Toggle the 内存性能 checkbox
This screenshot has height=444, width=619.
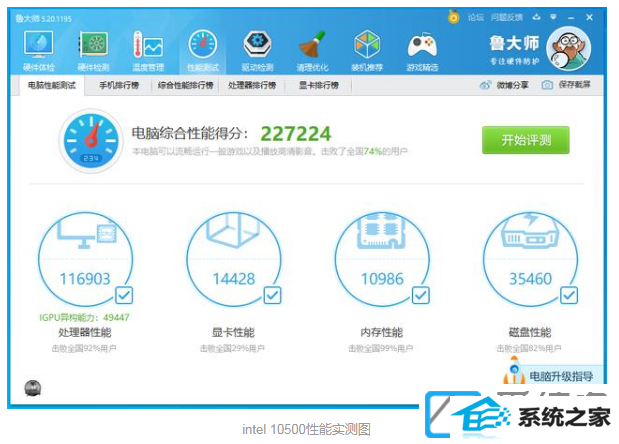(420, 295)
